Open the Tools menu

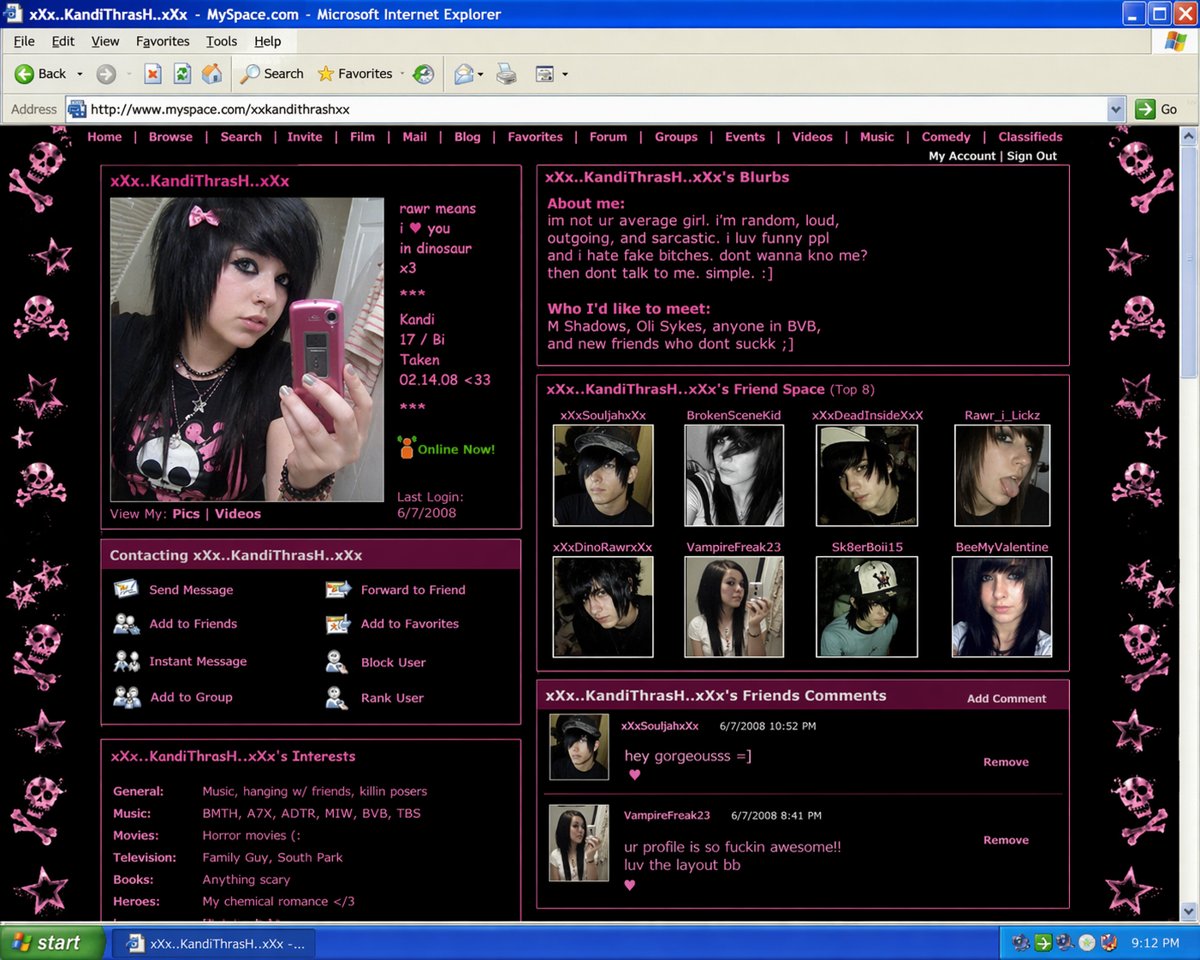(x=221, y=41)
